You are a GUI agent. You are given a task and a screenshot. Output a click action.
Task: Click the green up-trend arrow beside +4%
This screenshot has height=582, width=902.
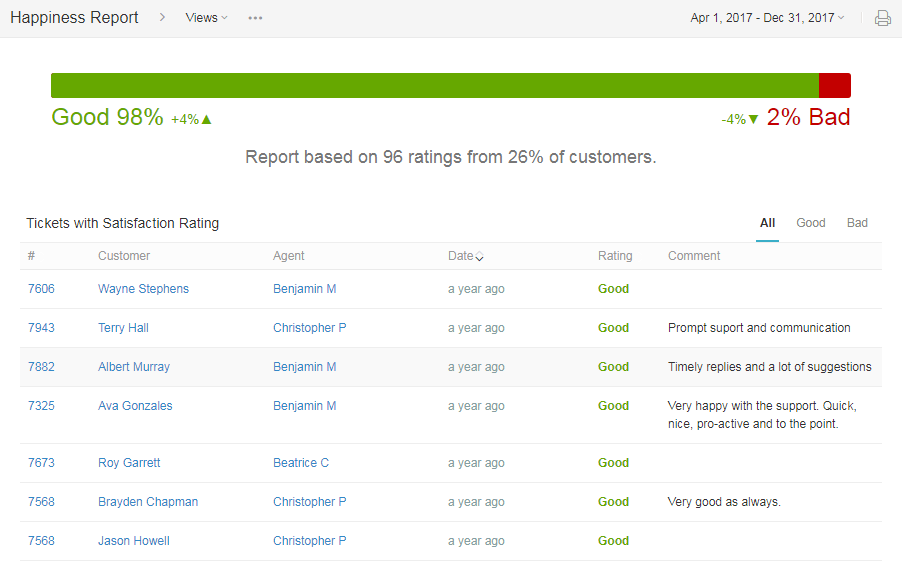tap(207, 119)
